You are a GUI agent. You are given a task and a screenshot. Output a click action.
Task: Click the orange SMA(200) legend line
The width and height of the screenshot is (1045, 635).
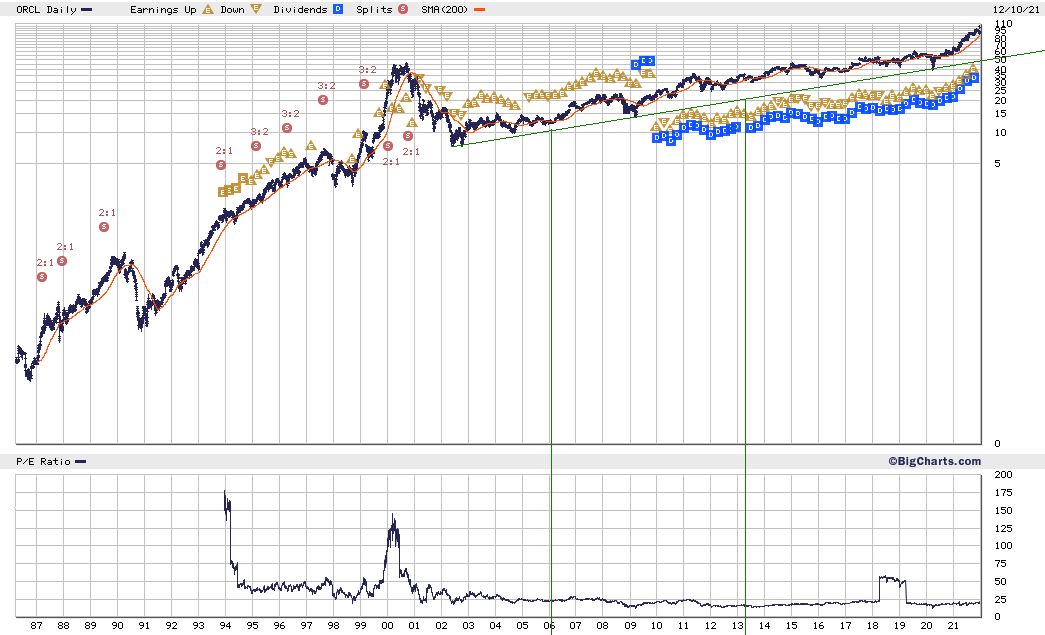[479, 10]
